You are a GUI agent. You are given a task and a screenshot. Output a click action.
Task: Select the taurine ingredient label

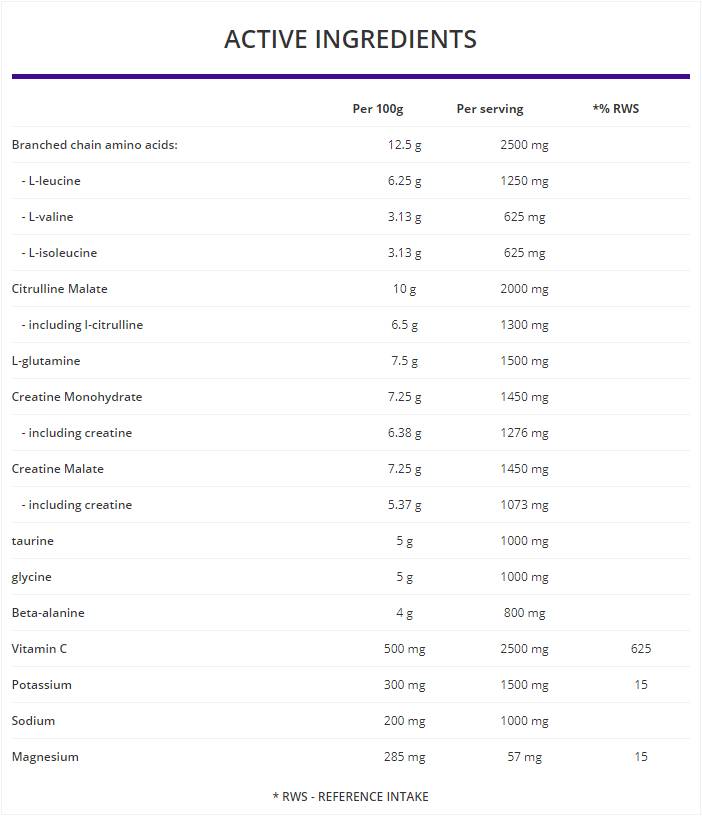(x=33, y=541)
